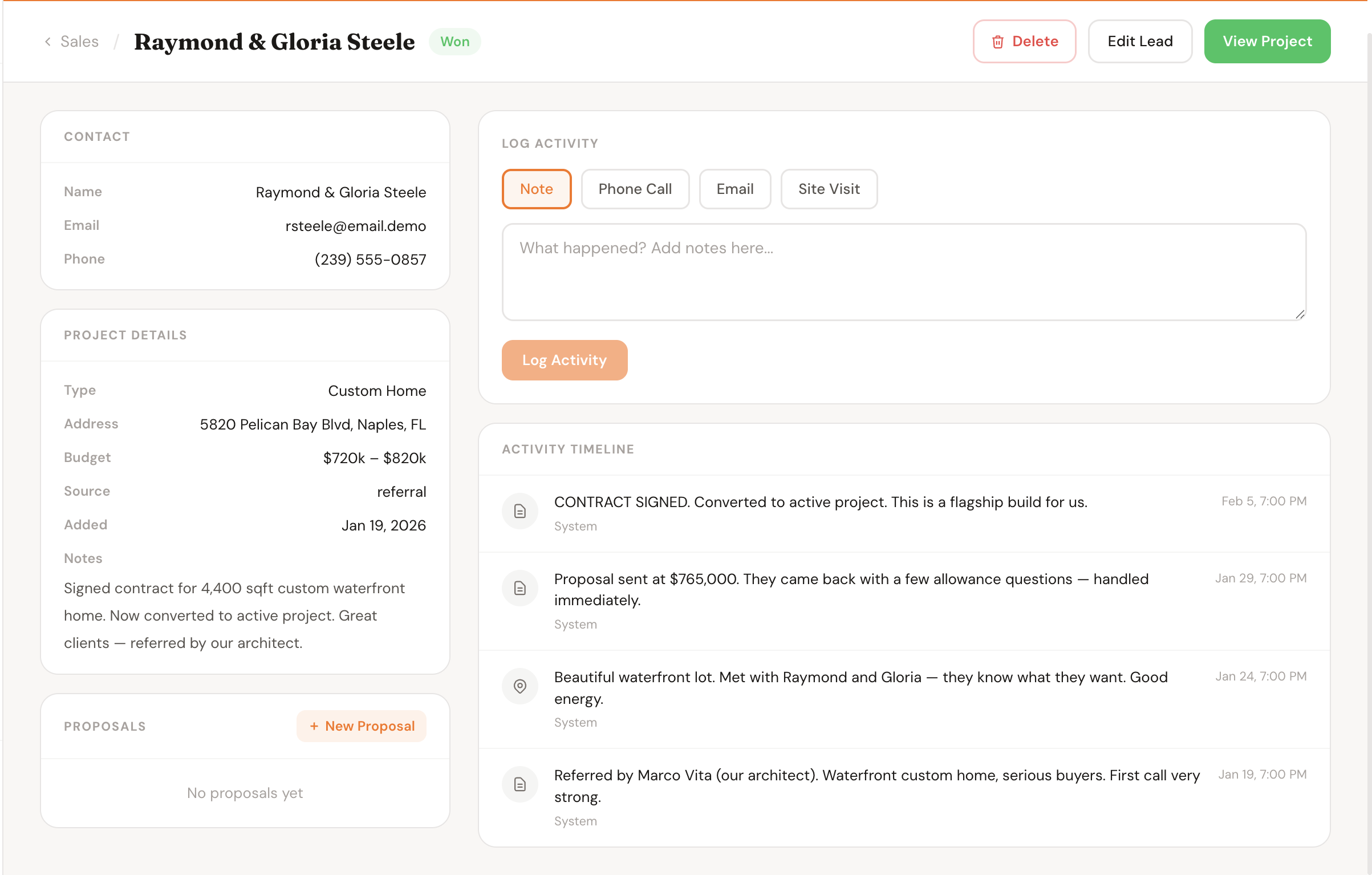Select the Email activity type
The width and height of the screenshot is (1372, 875).
tap(734, 189)
